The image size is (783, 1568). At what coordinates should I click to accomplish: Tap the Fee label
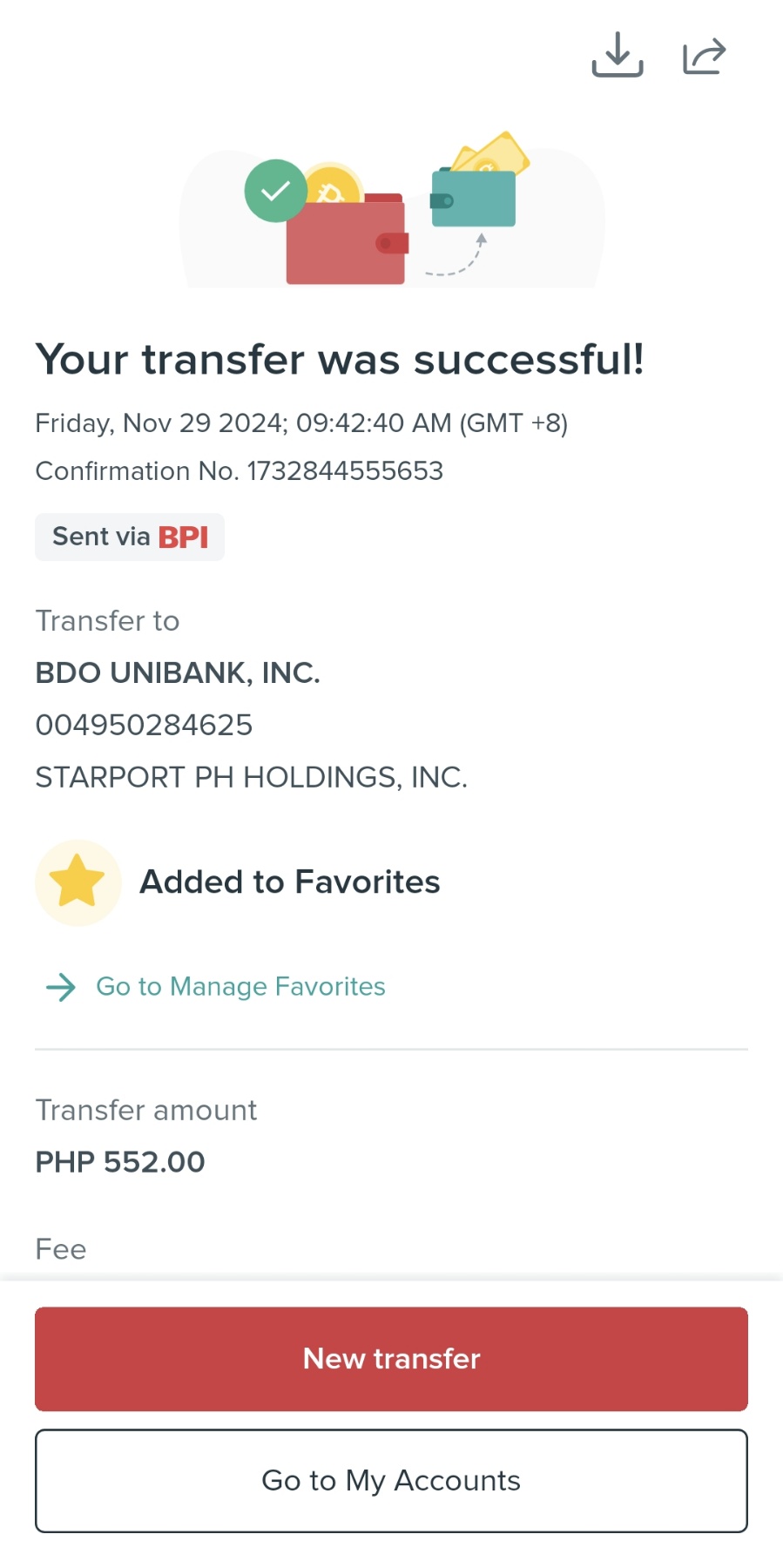61,1249
